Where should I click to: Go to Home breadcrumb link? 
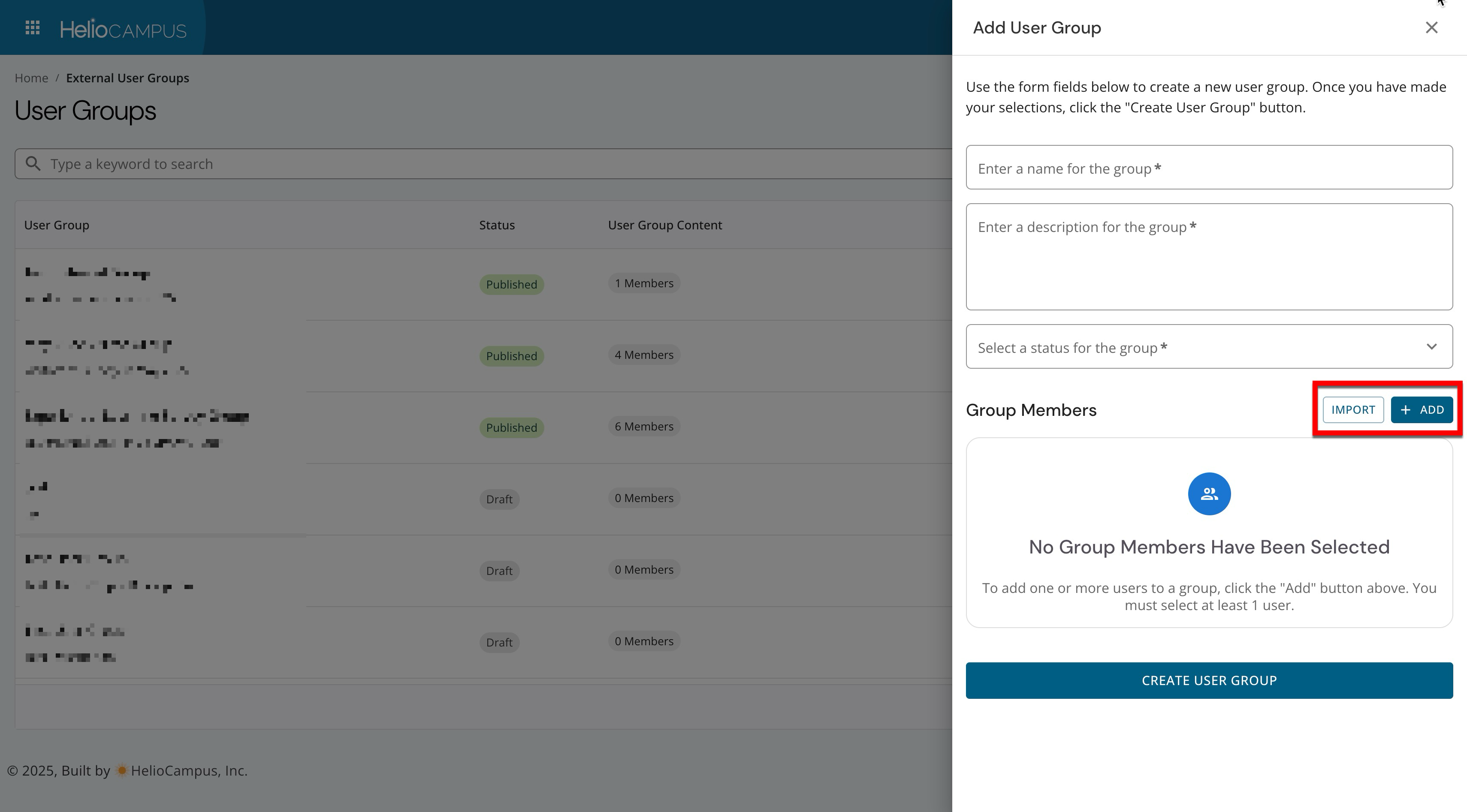31,78
